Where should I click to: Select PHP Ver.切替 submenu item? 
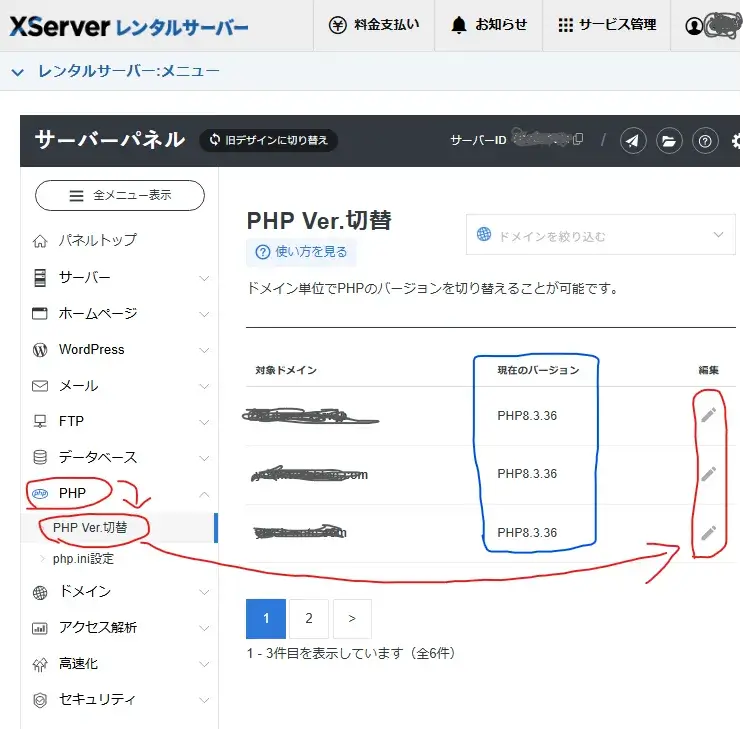click(x=90, y=527)
